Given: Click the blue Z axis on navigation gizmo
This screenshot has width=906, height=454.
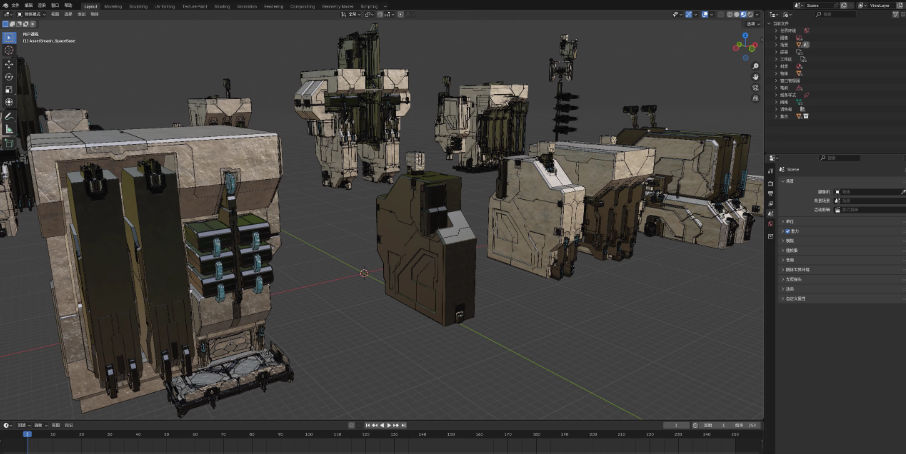Looking at the screenshot, I should click(744, 37).
